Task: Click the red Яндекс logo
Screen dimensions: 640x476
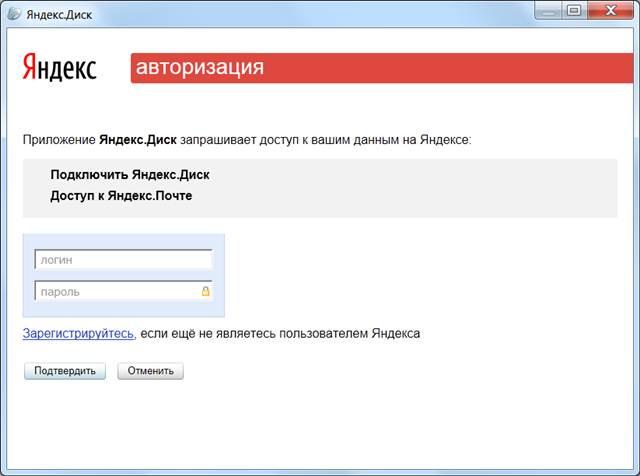Action: tap(60, 67)
